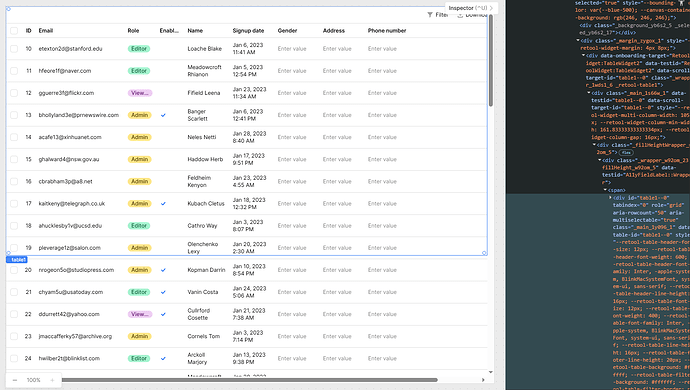
Task: Zoom out with the minus icon
Action: [x=15, y=380]
